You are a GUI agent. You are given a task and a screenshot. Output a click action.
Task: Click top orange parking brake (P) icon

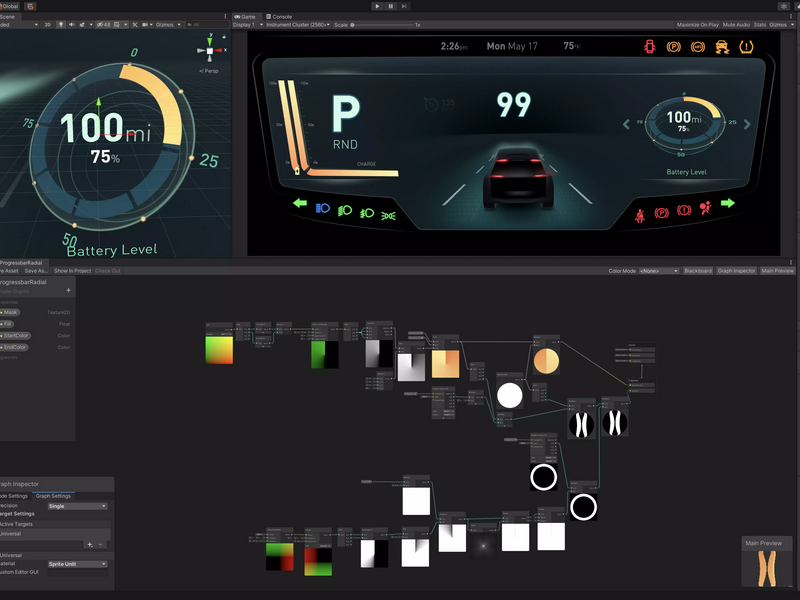pos(673,47)
